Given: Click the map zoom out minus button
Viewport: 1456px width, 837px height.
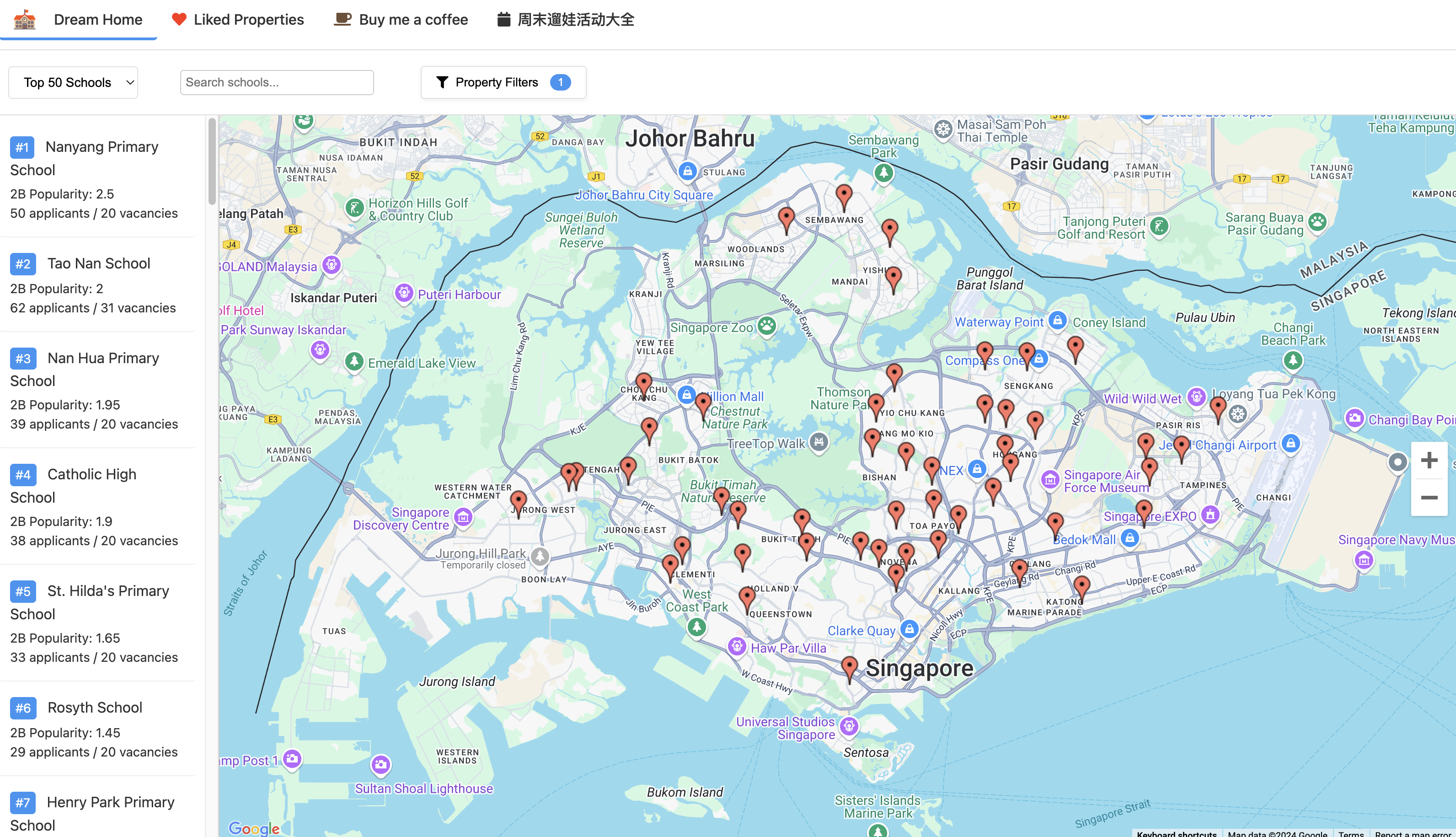Looking at the screenshot, I should (x=1429, y=498).
